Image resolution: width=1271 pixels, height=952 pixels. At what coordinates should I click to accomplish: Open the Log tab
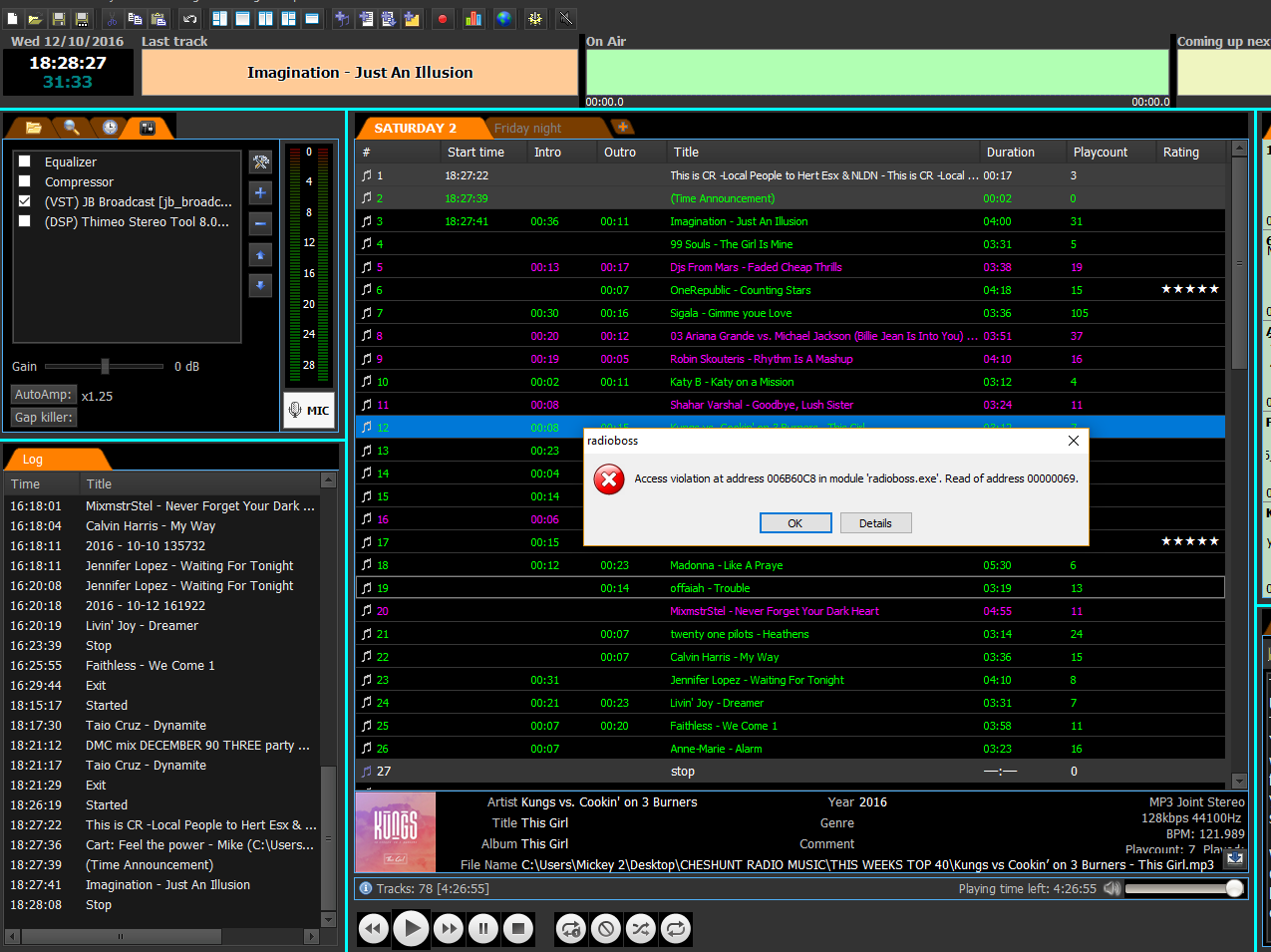33,459
